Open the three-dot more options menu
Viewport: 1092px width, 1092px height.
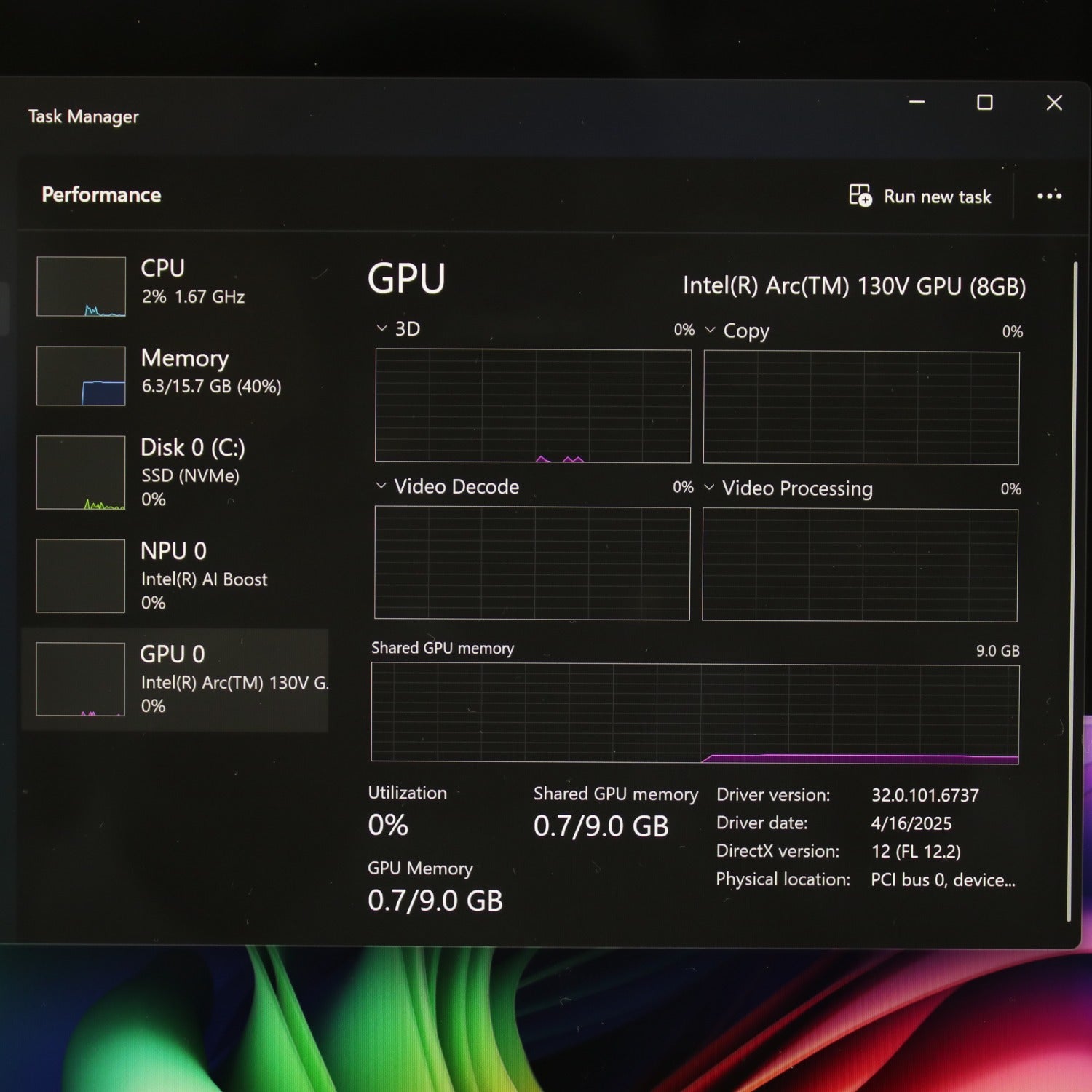point(1049,195)
